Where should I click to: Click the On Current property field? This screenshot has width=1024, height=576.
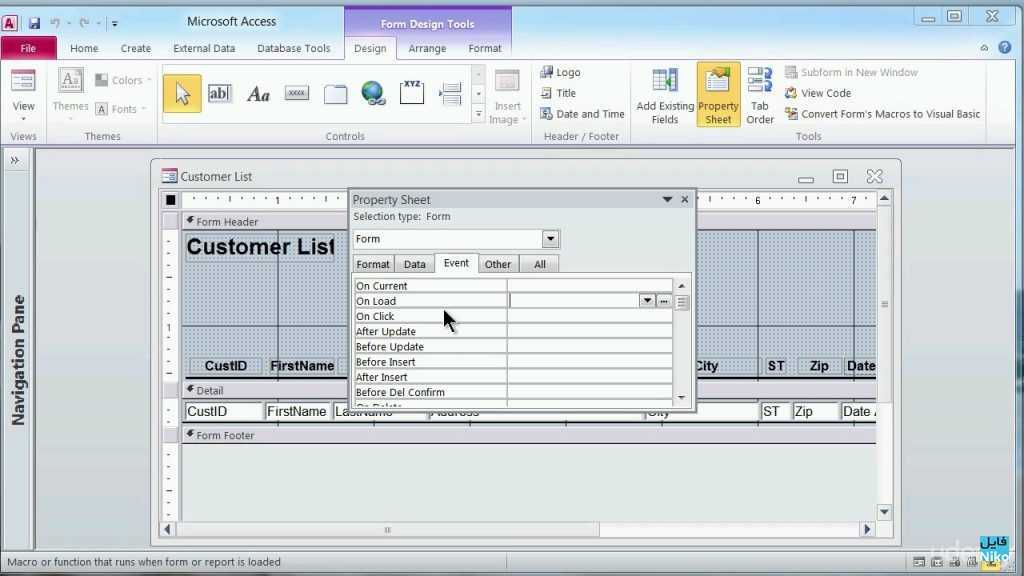[590, 286]
